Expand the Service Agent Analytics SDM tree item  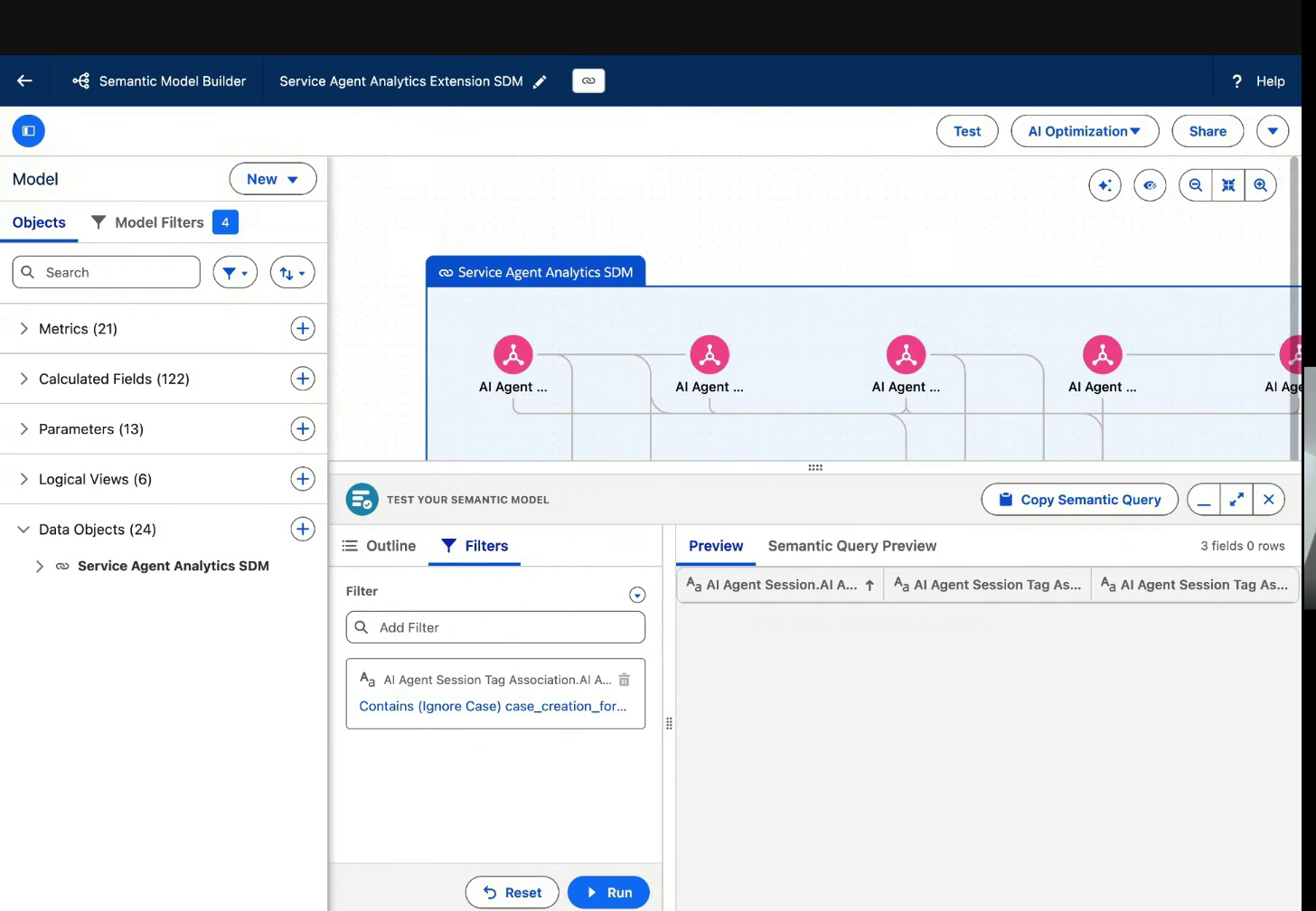pos(40,566)
